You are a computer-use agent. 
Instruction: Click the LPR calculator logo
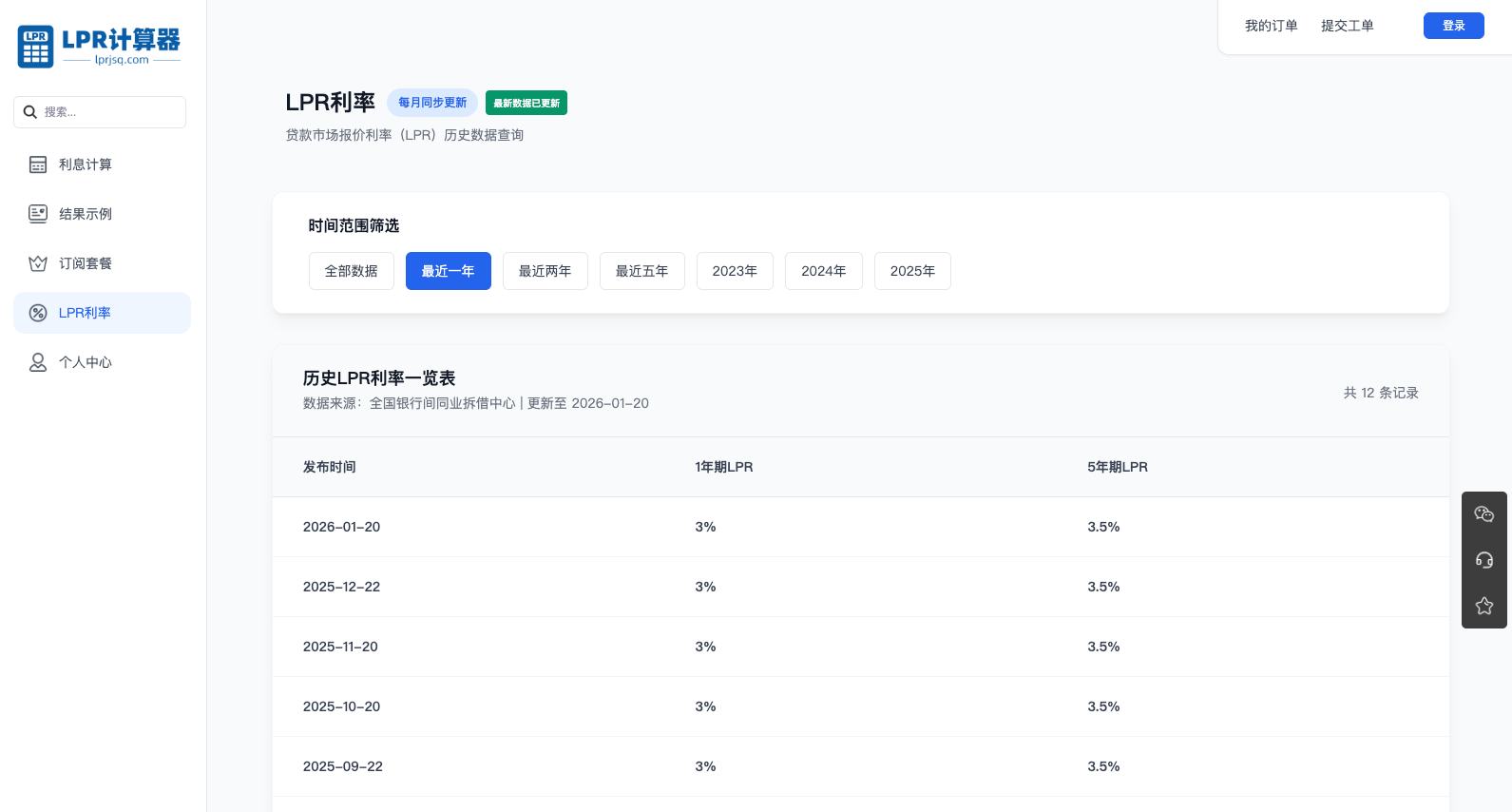99,47
